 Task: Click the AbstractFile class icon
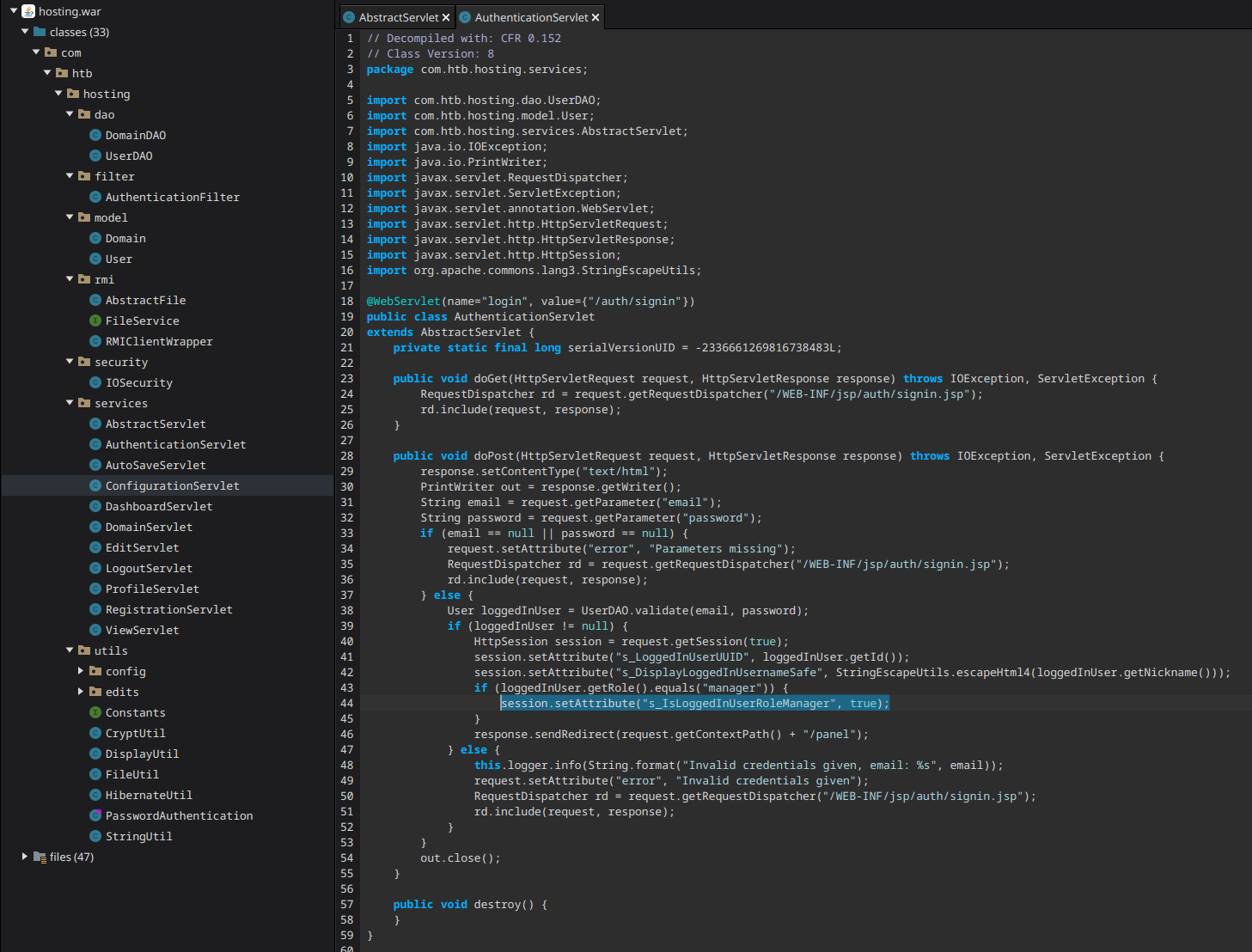click(x=95, y=300)
